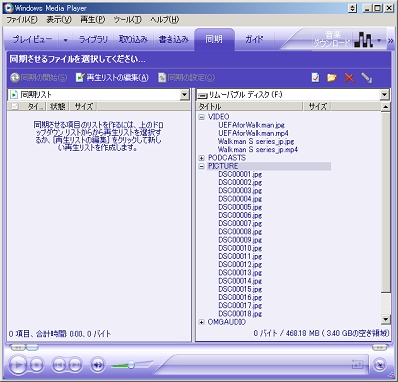Mute the sound with speaker icon

coord(97,365)
